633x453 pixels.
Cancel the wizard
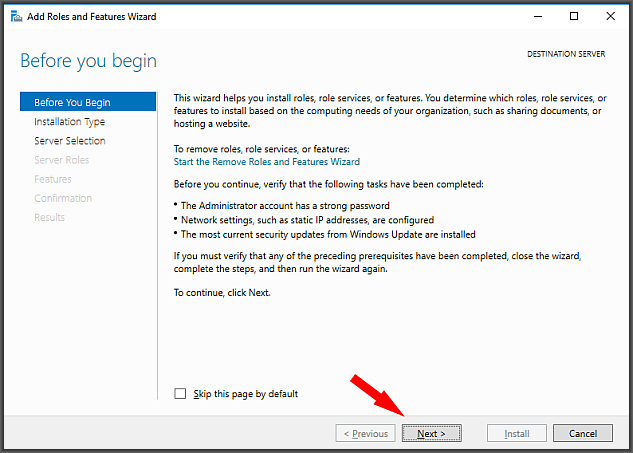[583, 433]
